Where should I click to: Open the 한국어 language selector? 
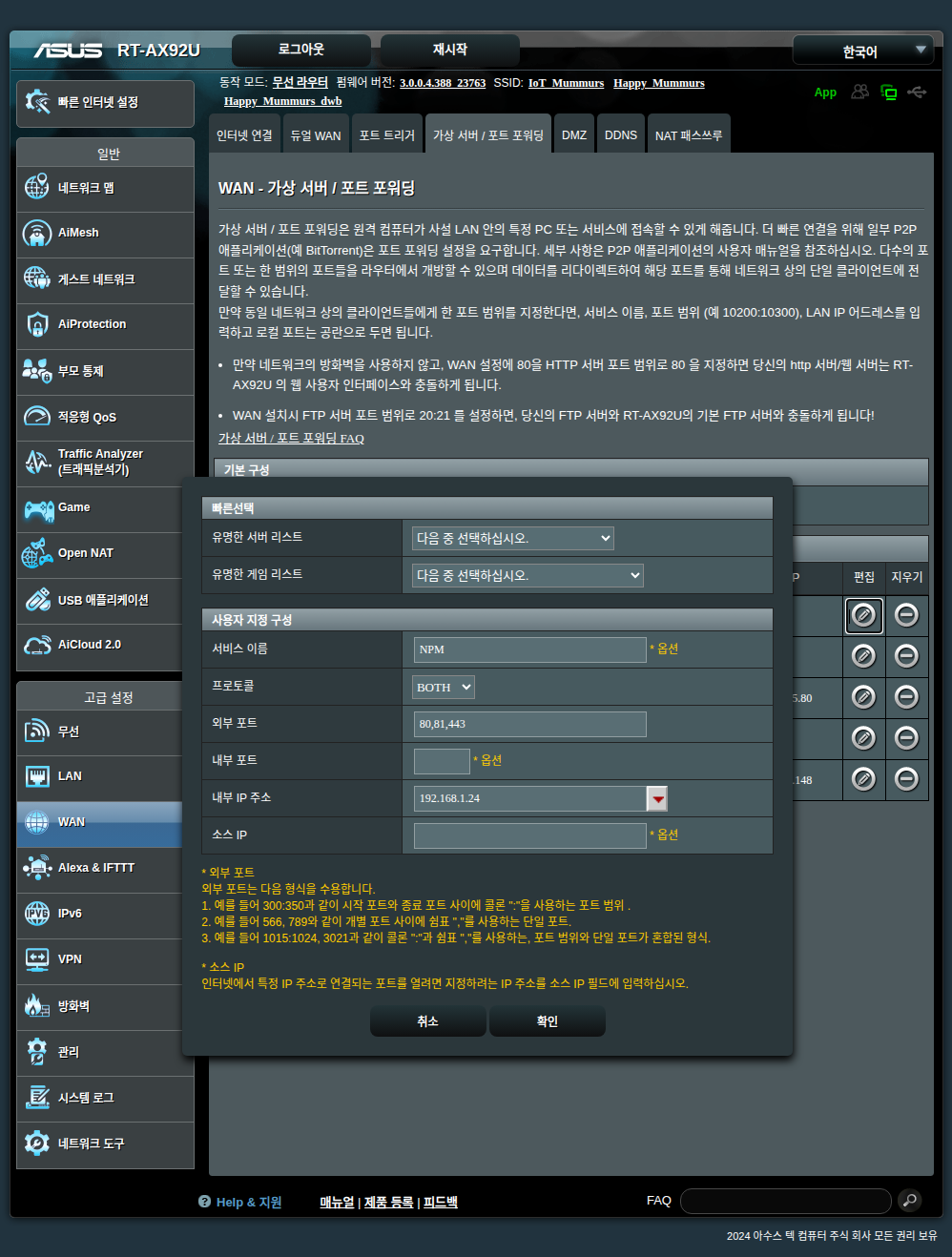(x=861, y=52)
